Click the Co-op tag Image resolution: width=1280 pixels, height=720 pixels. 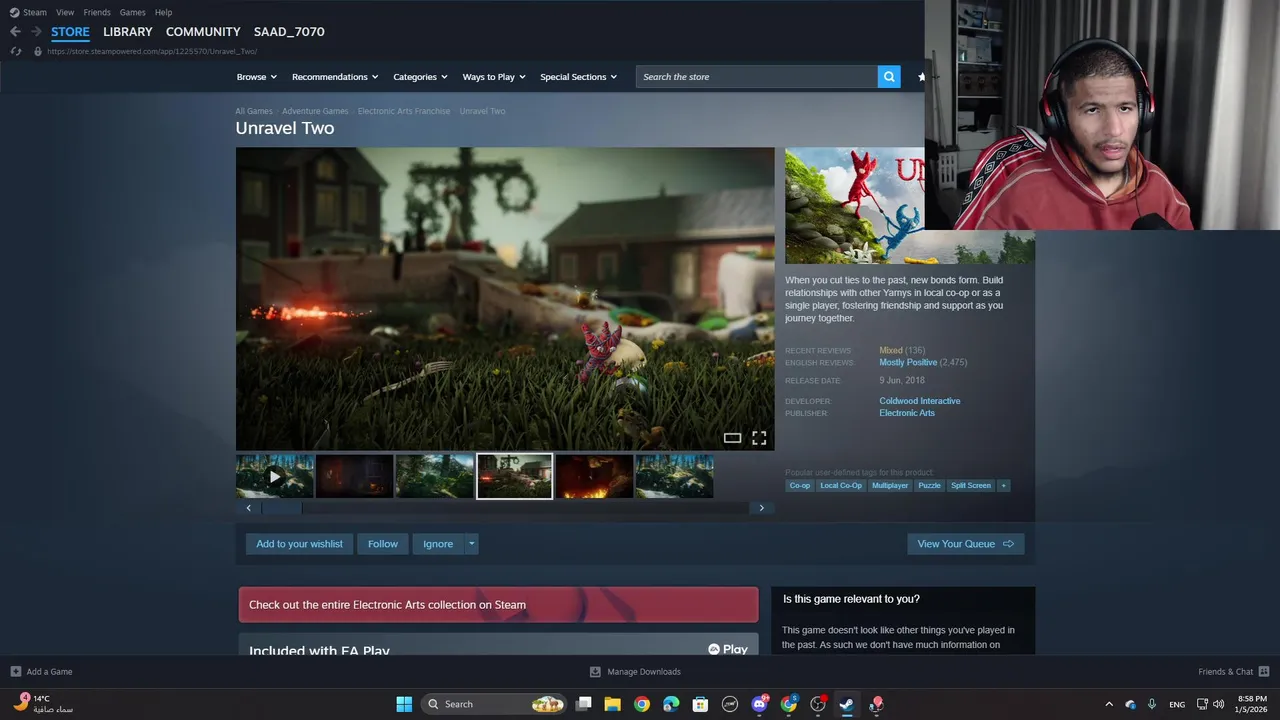pyautogui.click(x=800, y=486)
